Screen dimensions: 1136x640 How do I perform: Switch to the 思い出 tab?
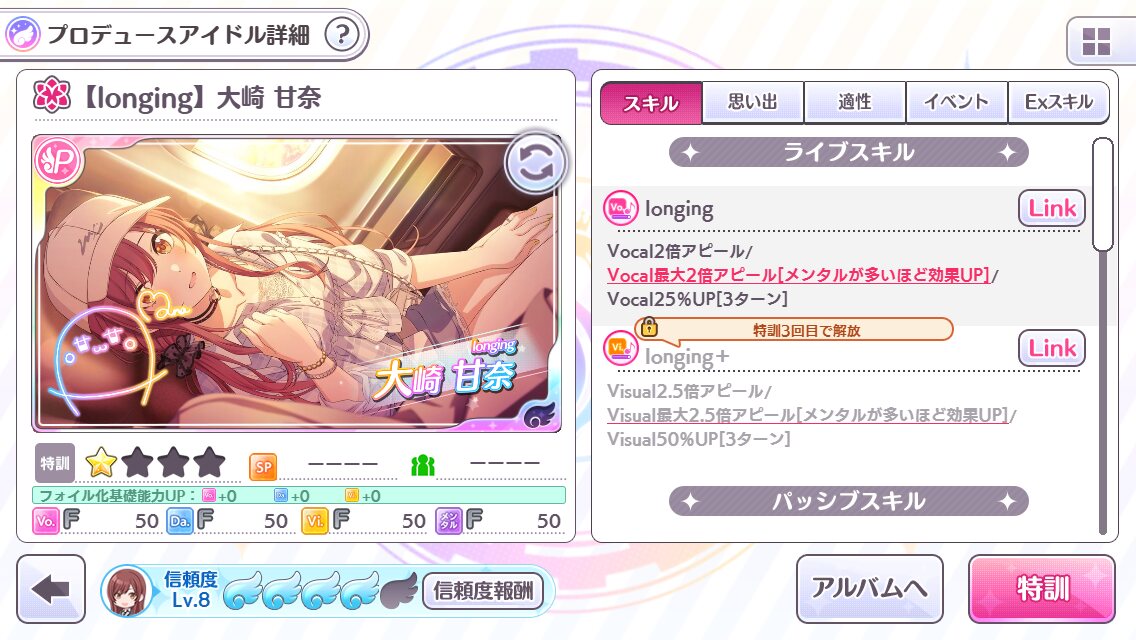[x=753, y=102]
